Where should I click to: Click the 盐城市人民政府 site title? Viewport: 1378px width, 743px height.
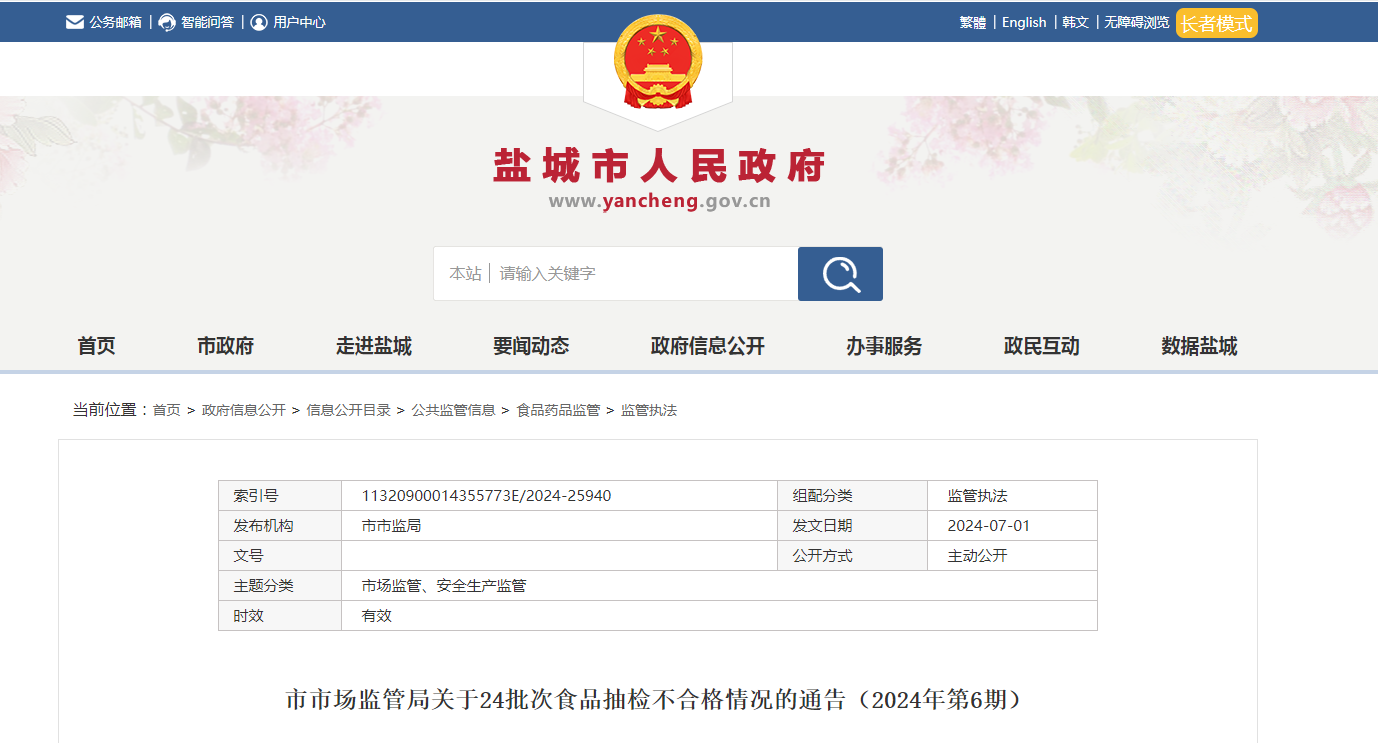tap(659, 166)
